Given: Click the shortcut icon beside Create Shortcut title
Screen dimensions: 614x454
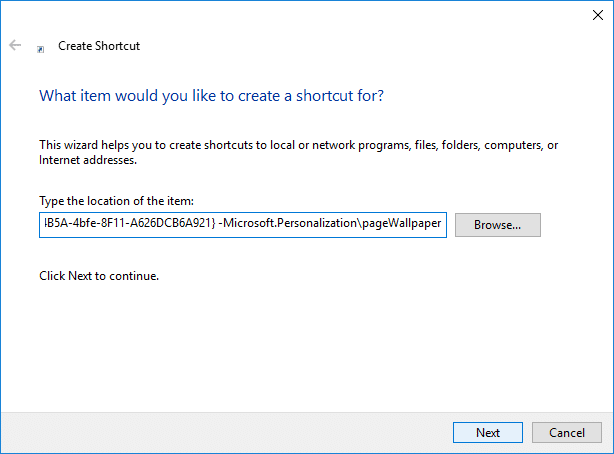Looking at the screenshot, I should click(40, 47).
